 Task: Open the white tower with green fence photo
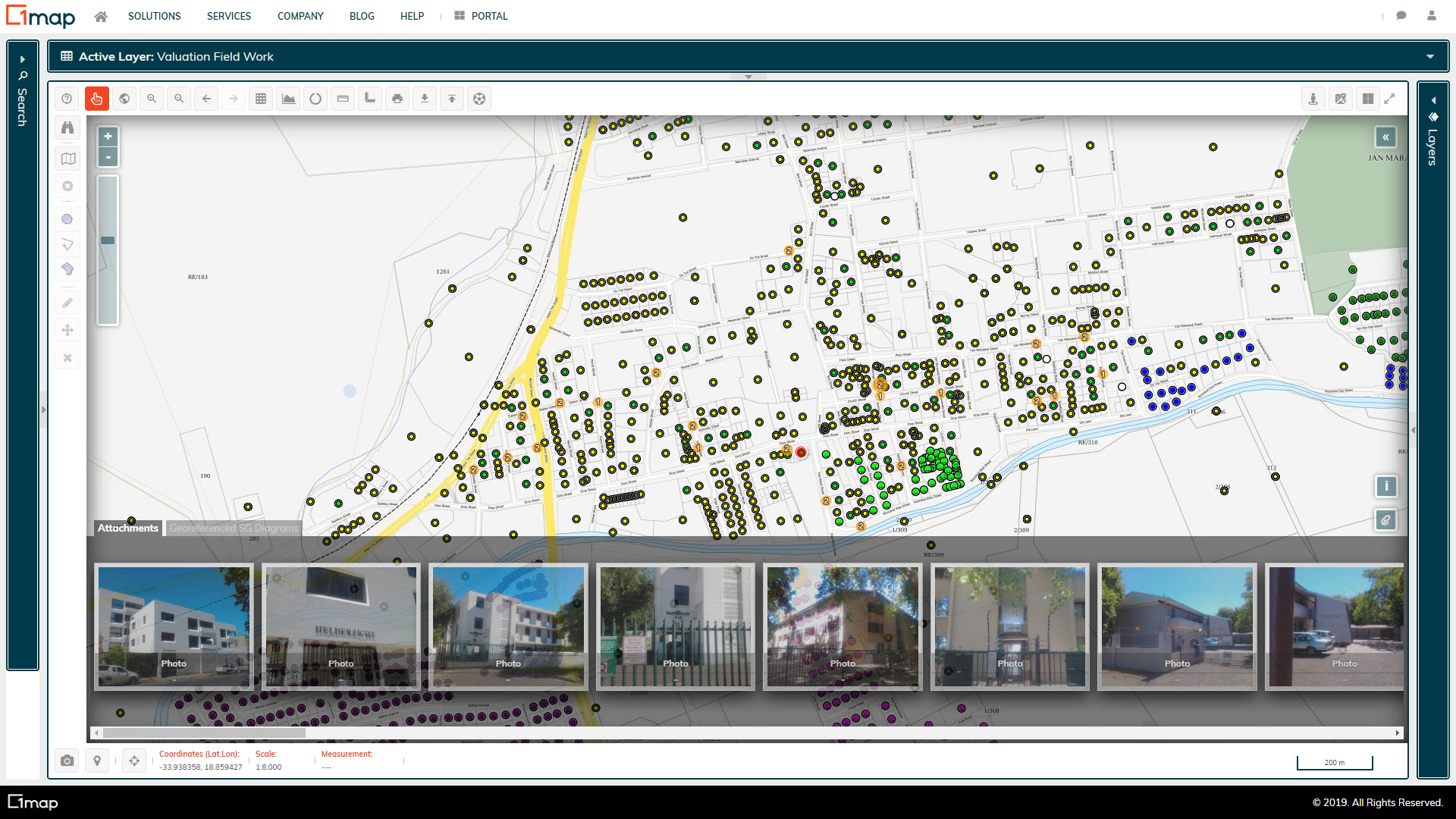[676, 626]
